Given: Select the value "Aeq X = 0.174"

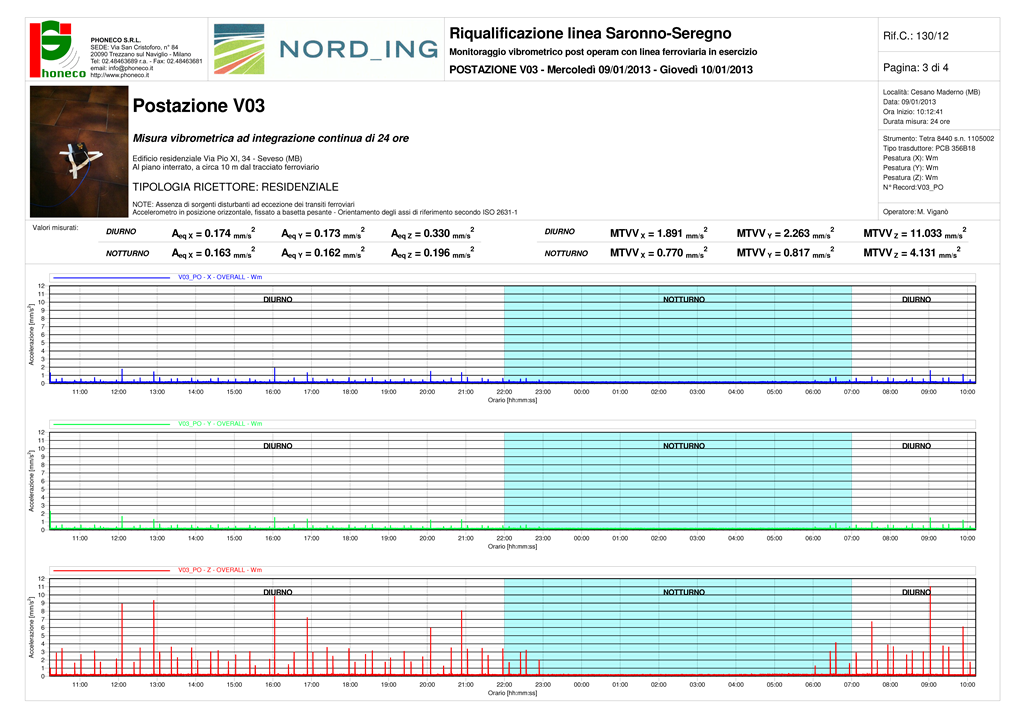Looking at the screenshot, I should 214,234.
